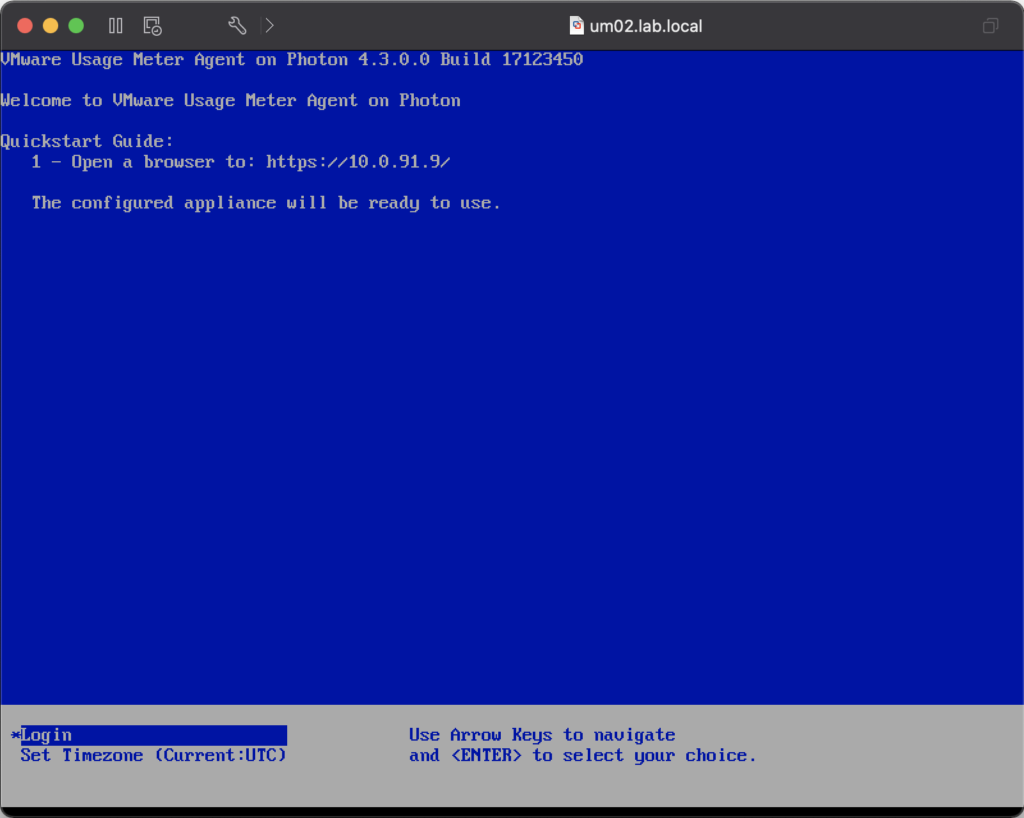Pause the virtual machine with the pause icon

[x=116, y=25]
